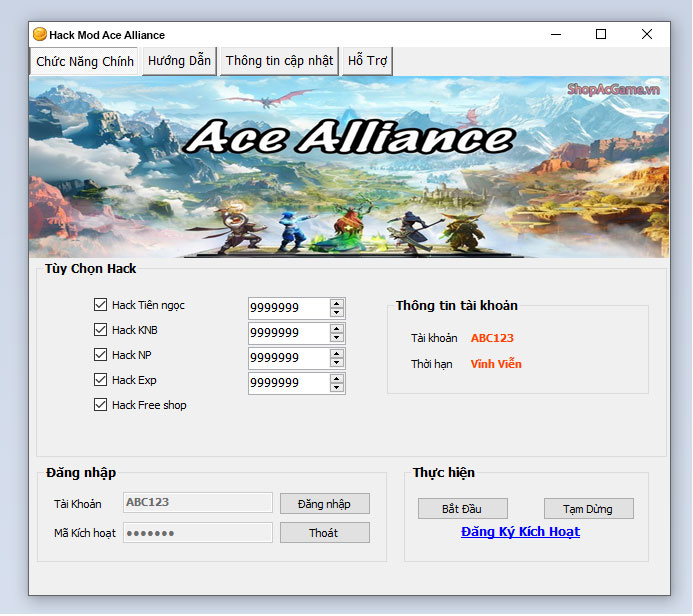This screenshot has width=693, height=616.
Task: Increase the Hack Tiên ngọc value with up arrow
Action: pos(337,304)
